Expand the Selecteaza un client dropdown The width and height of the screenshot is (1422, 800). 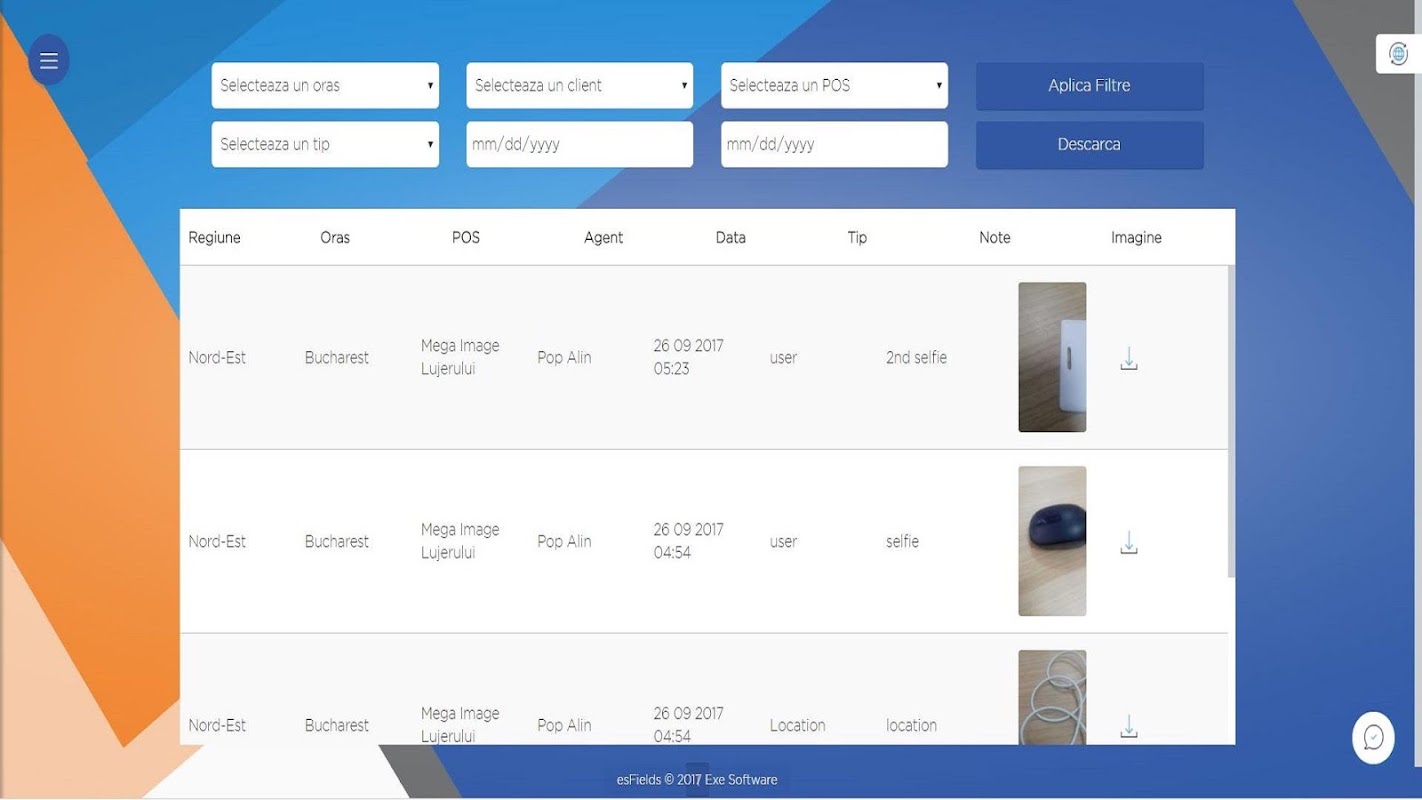point(580,86)
